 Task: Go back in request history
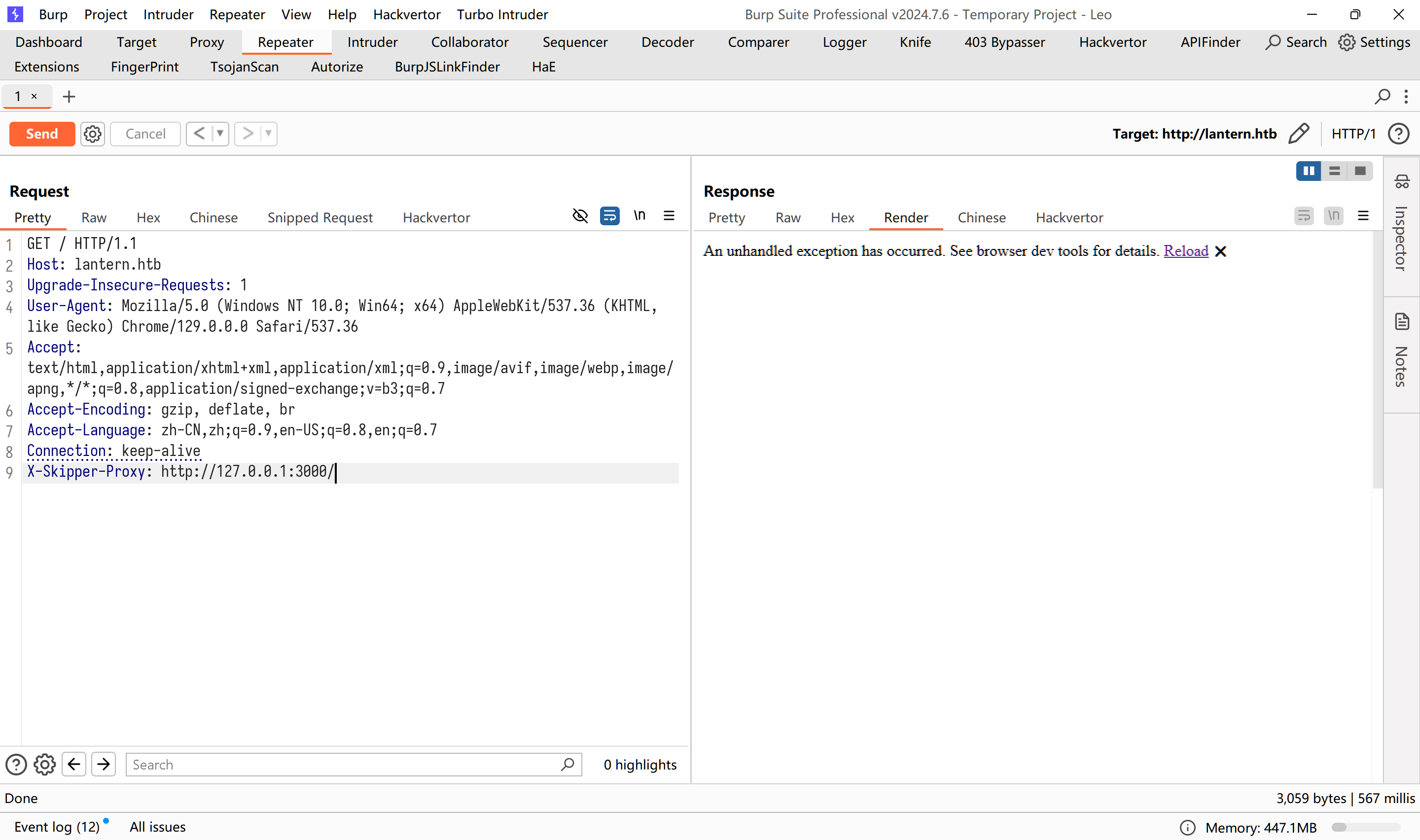199,134
